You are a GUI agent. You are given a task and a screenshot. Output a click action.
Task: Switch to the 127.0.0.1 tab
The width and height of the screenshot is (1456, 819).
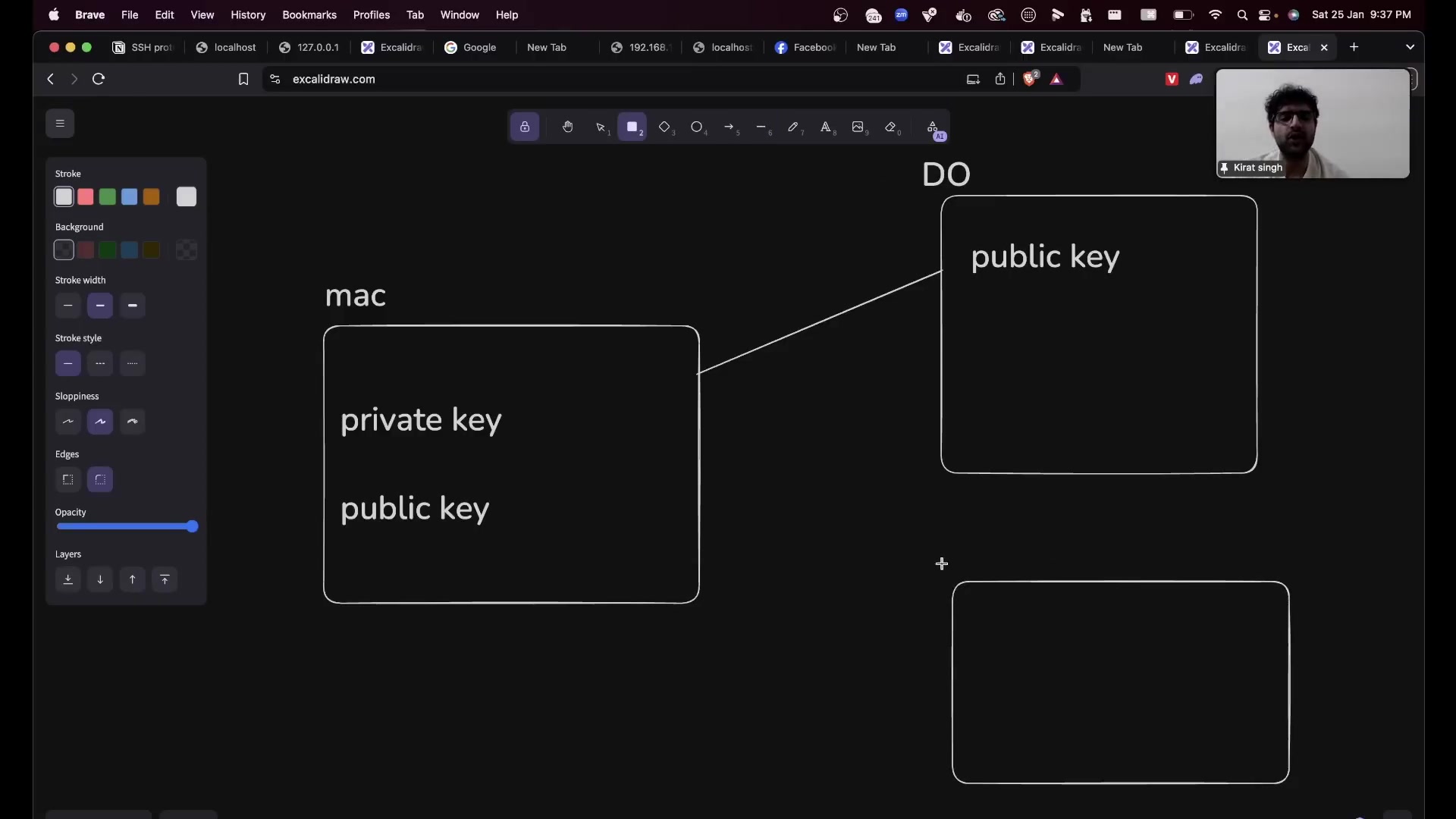pyautogui.click(x=309, y=47)
